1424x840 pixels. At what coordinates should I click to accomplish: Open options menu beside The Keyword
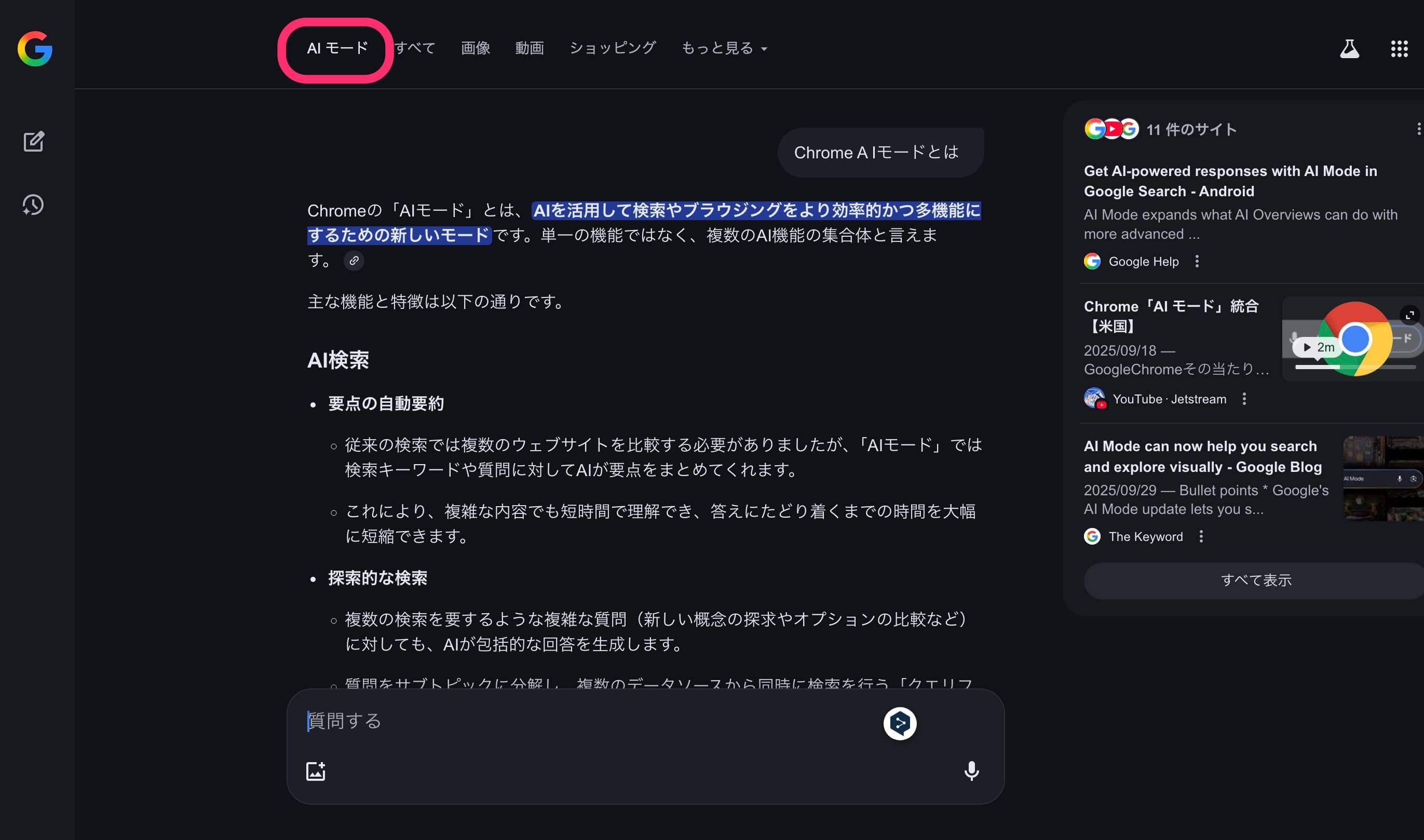pos(1201,537)
